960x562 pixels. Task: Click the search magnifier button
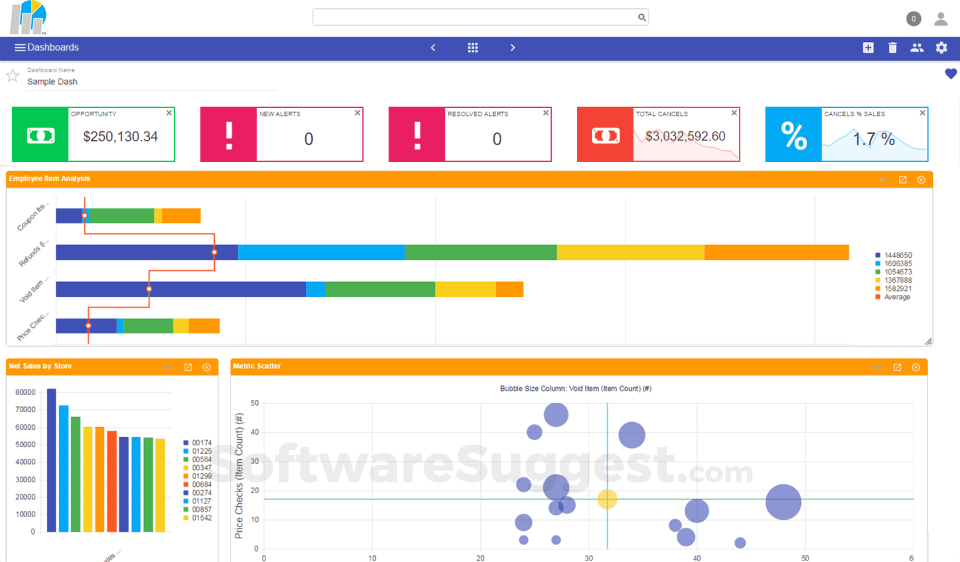coord(642,17)
